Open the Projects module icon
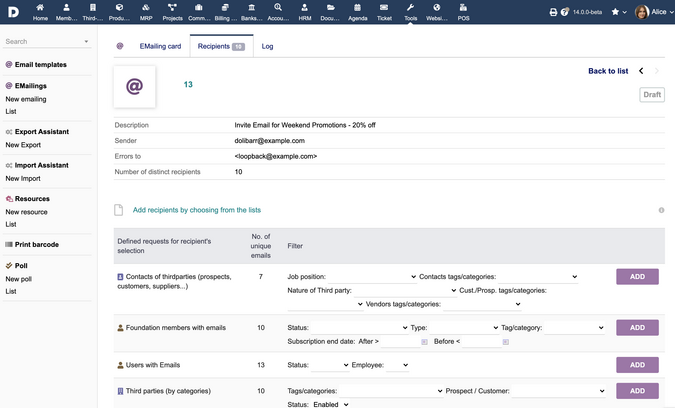Viewport: 675px width, 408px height. (172, 7)
